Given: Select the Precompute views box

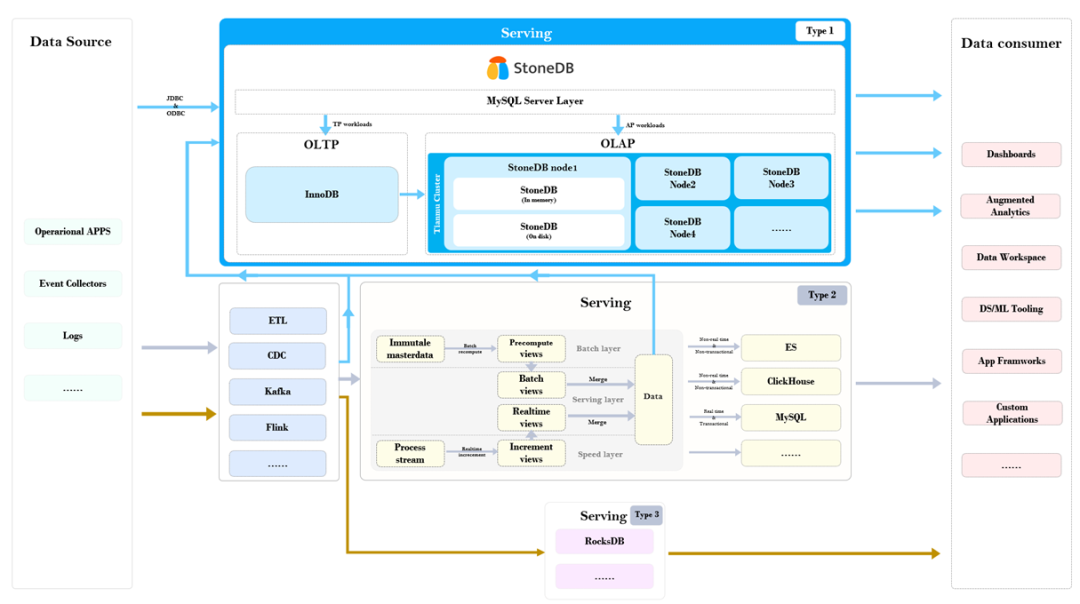Looking at the screenshot, I should [x=531, y=348].
